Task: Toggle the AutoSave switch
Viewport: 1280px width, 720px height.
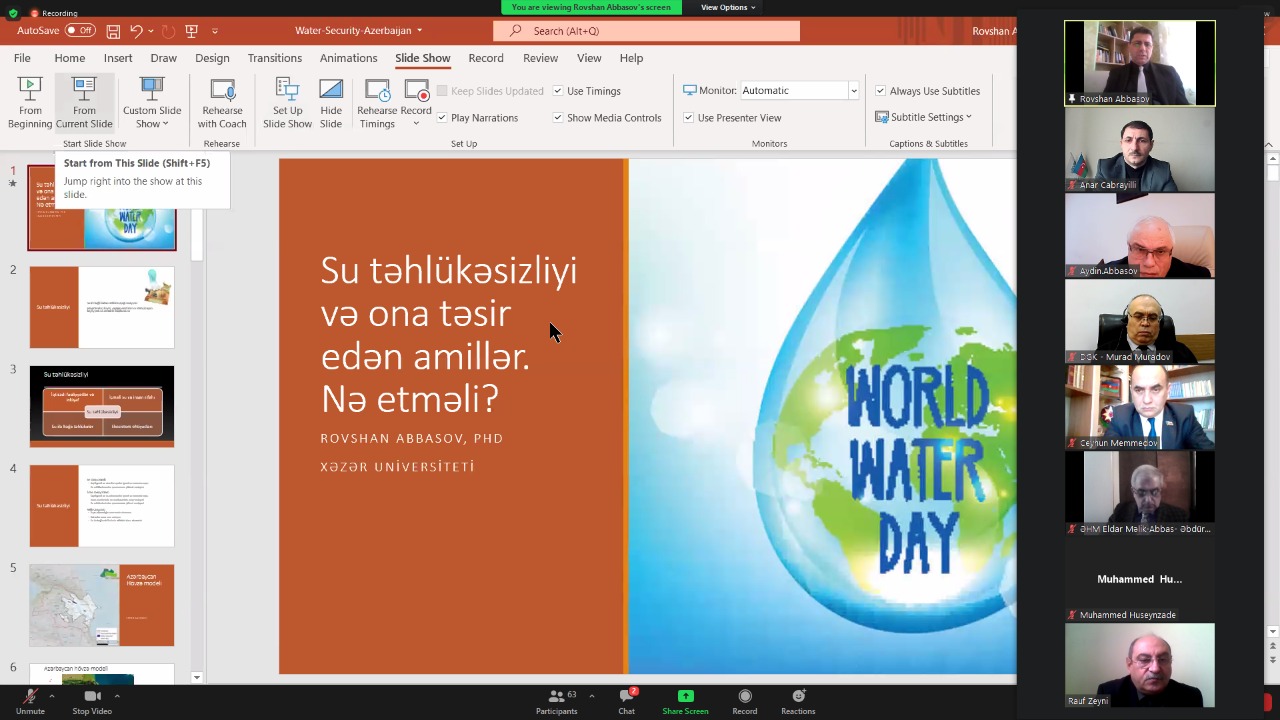Action: click(x=80, y=31)
